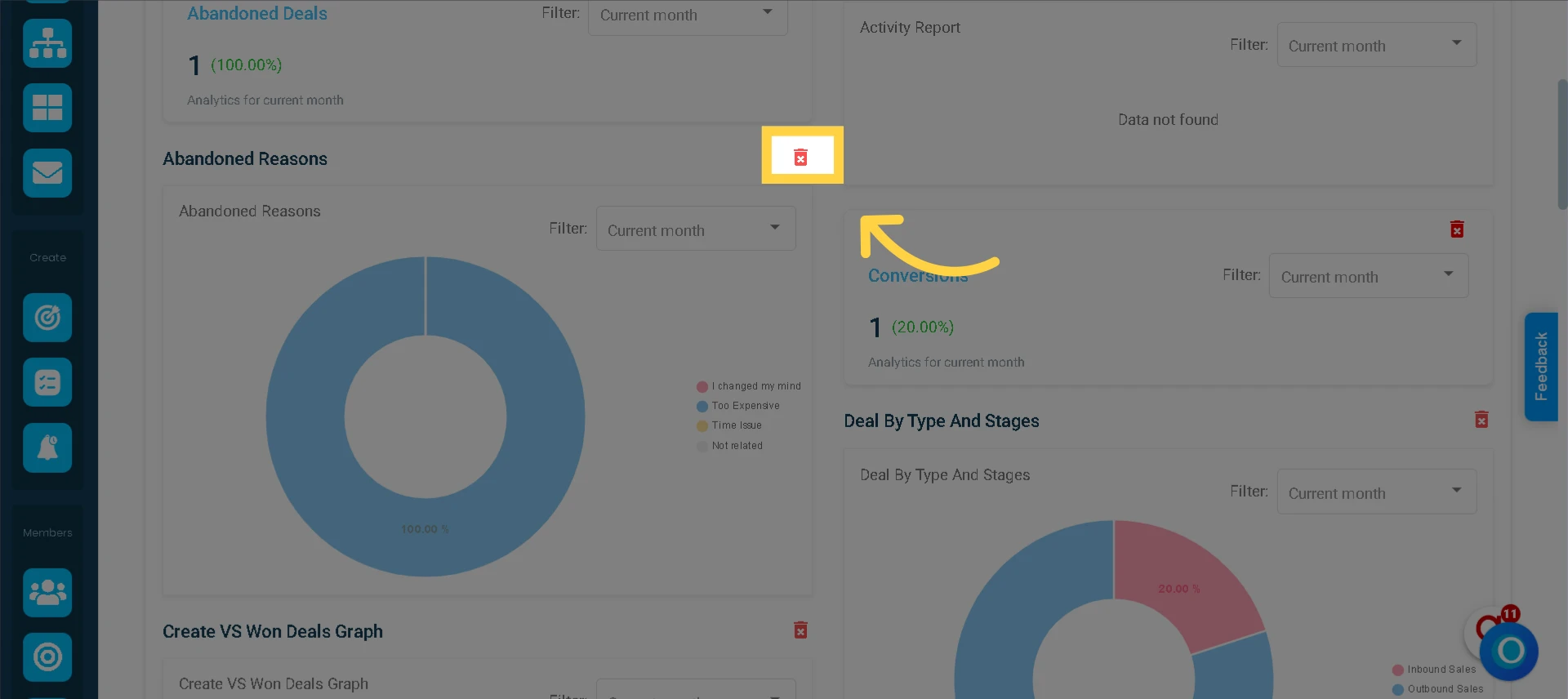Open the Abandoned Deals filter dropdown
The height and width of the screenshot is (699, 1568).
tap(688, 16)
